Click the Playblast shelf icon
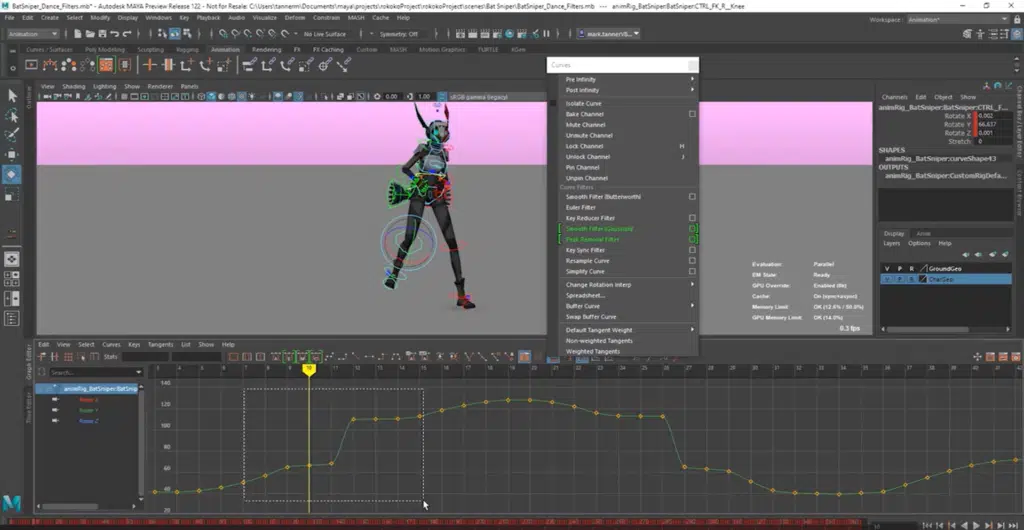Viewport: 1024px width, 530px height. click(x=31, y=64)
